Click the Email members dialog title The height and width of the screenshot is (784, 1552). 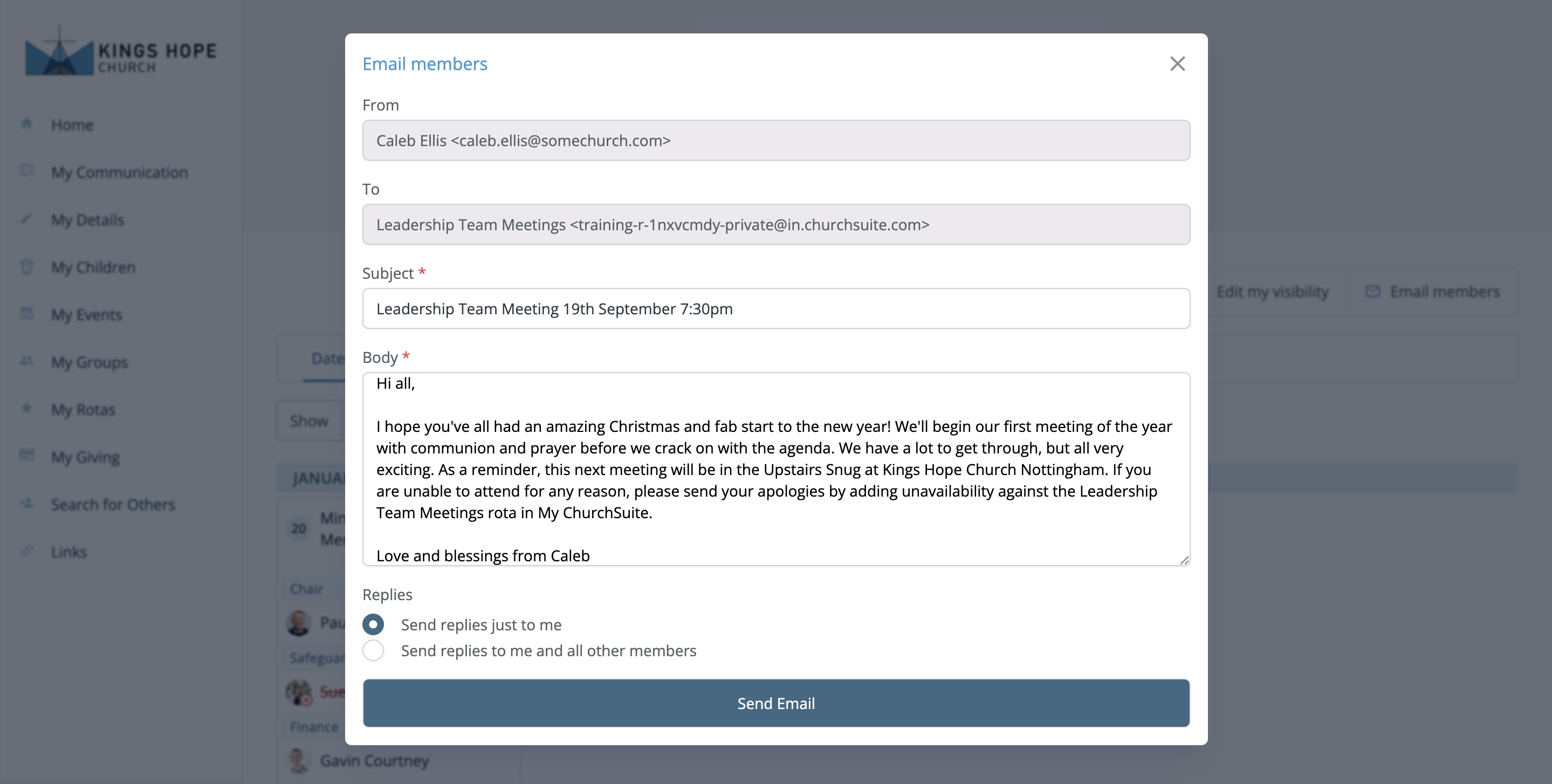(425, 64)
